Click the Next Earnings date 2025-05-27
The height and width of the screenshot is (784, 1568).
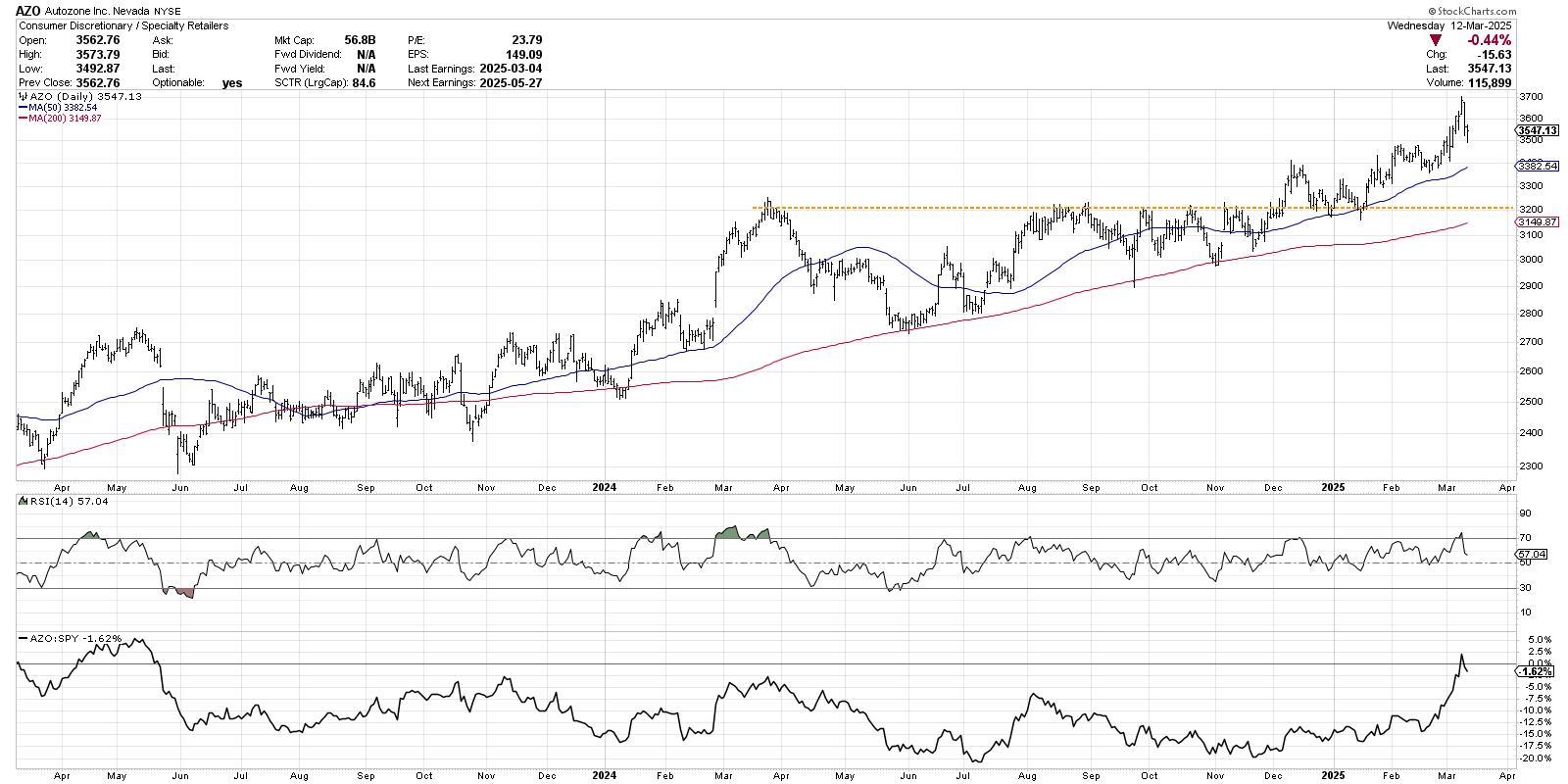click(510, 83)
